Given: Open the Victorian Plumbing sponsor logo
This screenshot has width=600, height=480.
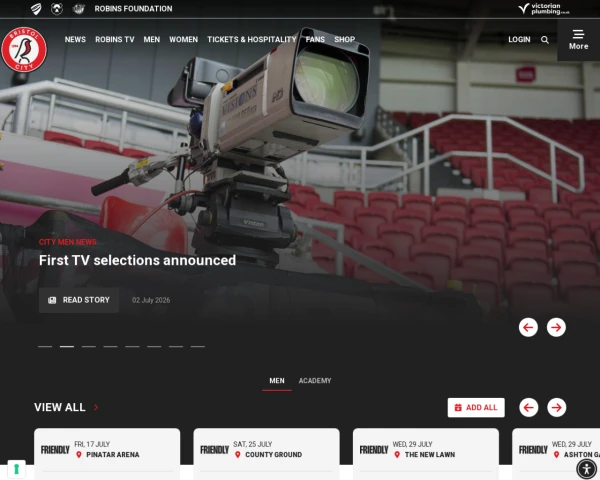Looking at the screenshot, I should coord(544,9).
